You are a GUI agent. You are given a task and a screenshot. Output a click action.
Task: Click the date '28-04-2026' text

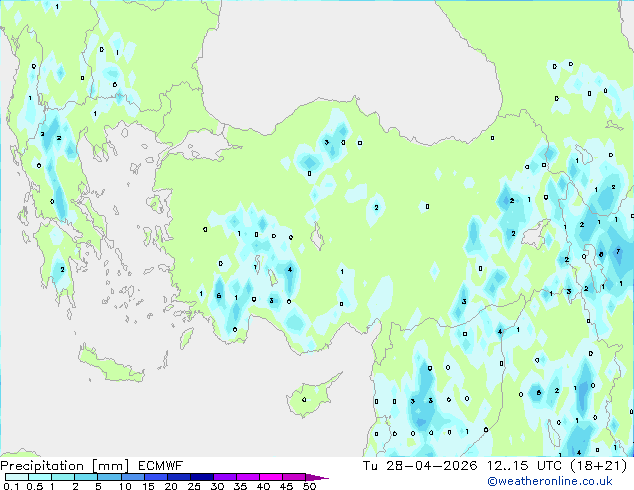coord(431,466)
